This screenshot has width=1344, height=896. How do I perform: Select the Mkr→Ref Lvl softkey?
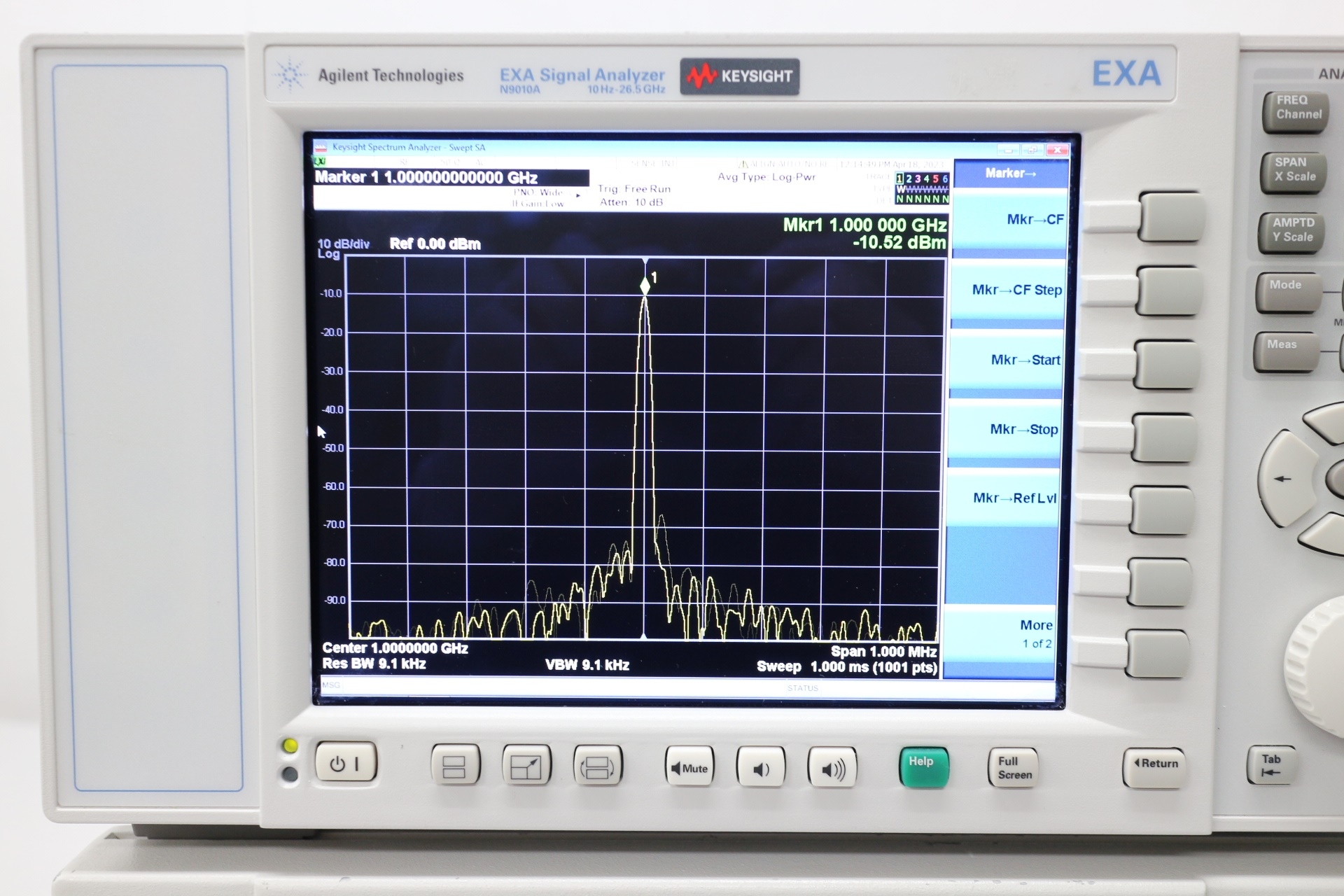(x=1002, y=498)
